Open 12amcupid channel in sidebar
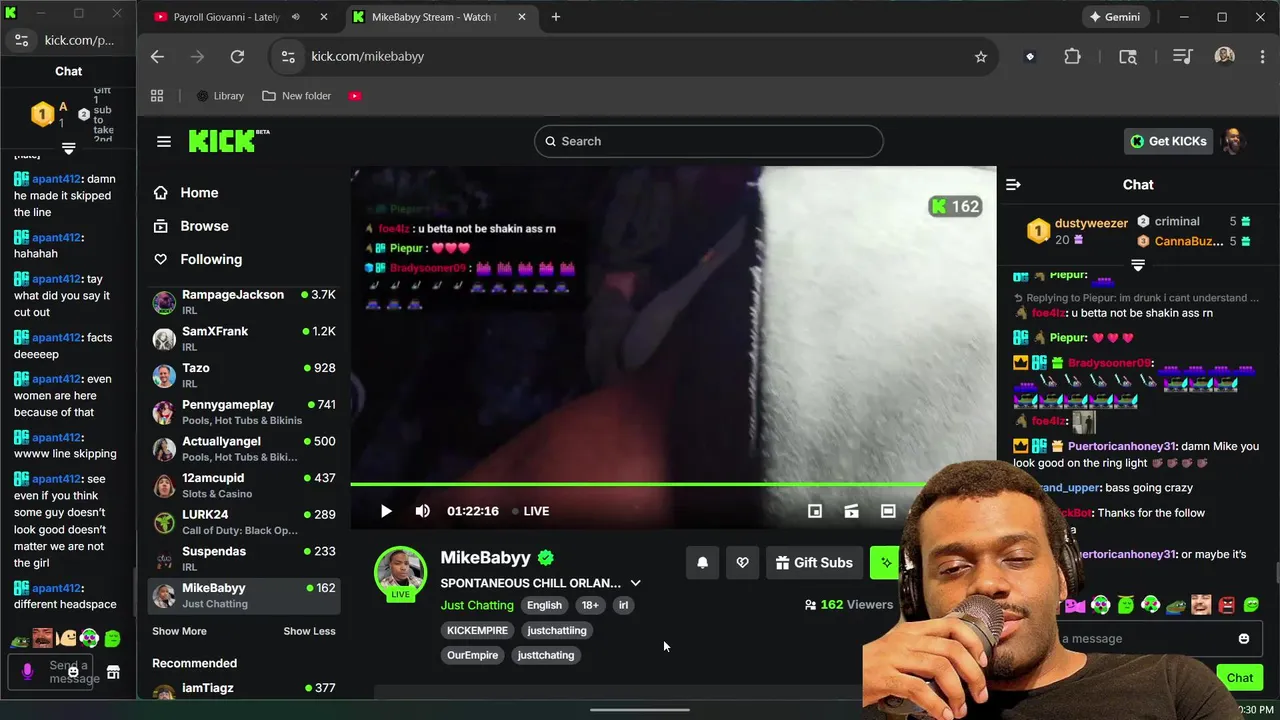Screen dimensions: 1280x720 tap(244, 485)
